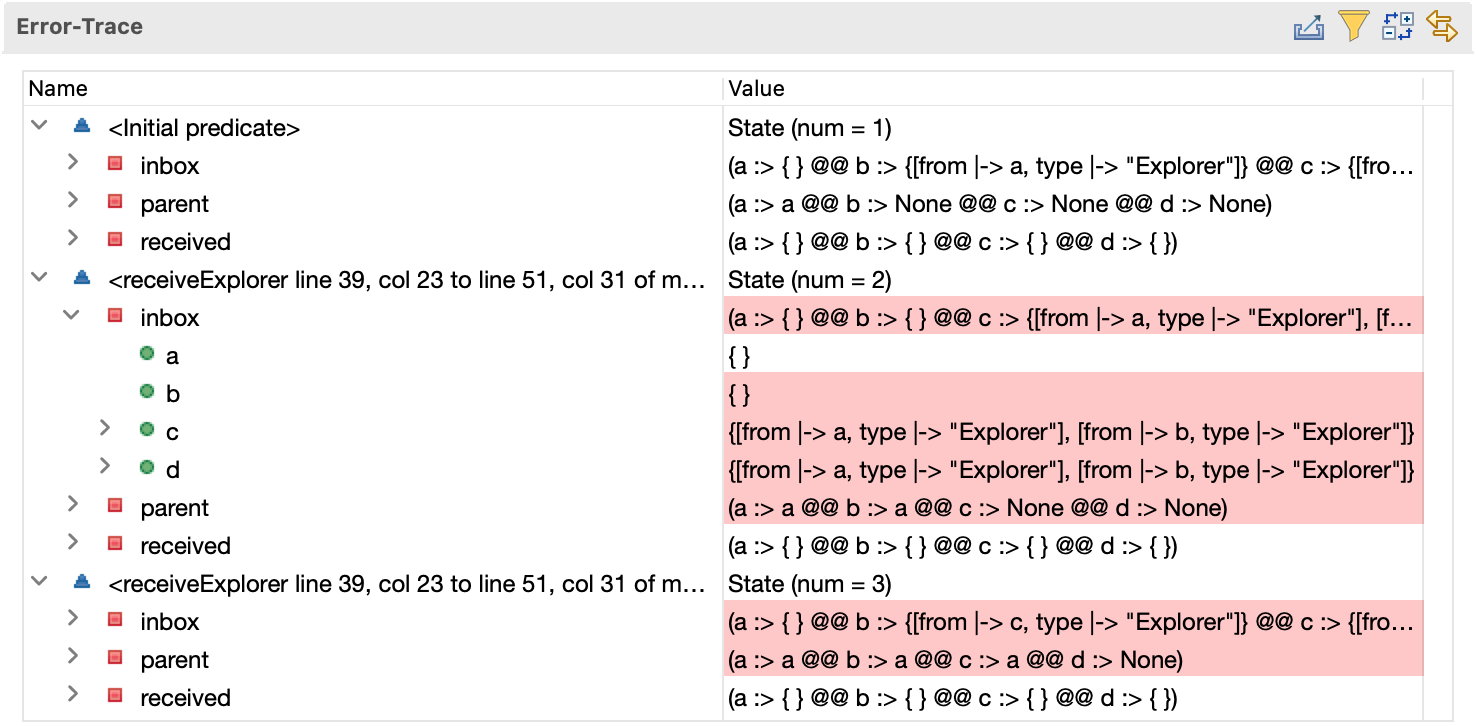
Task: Expand inbox under the Initial predicate
Action: click(72, 165)
